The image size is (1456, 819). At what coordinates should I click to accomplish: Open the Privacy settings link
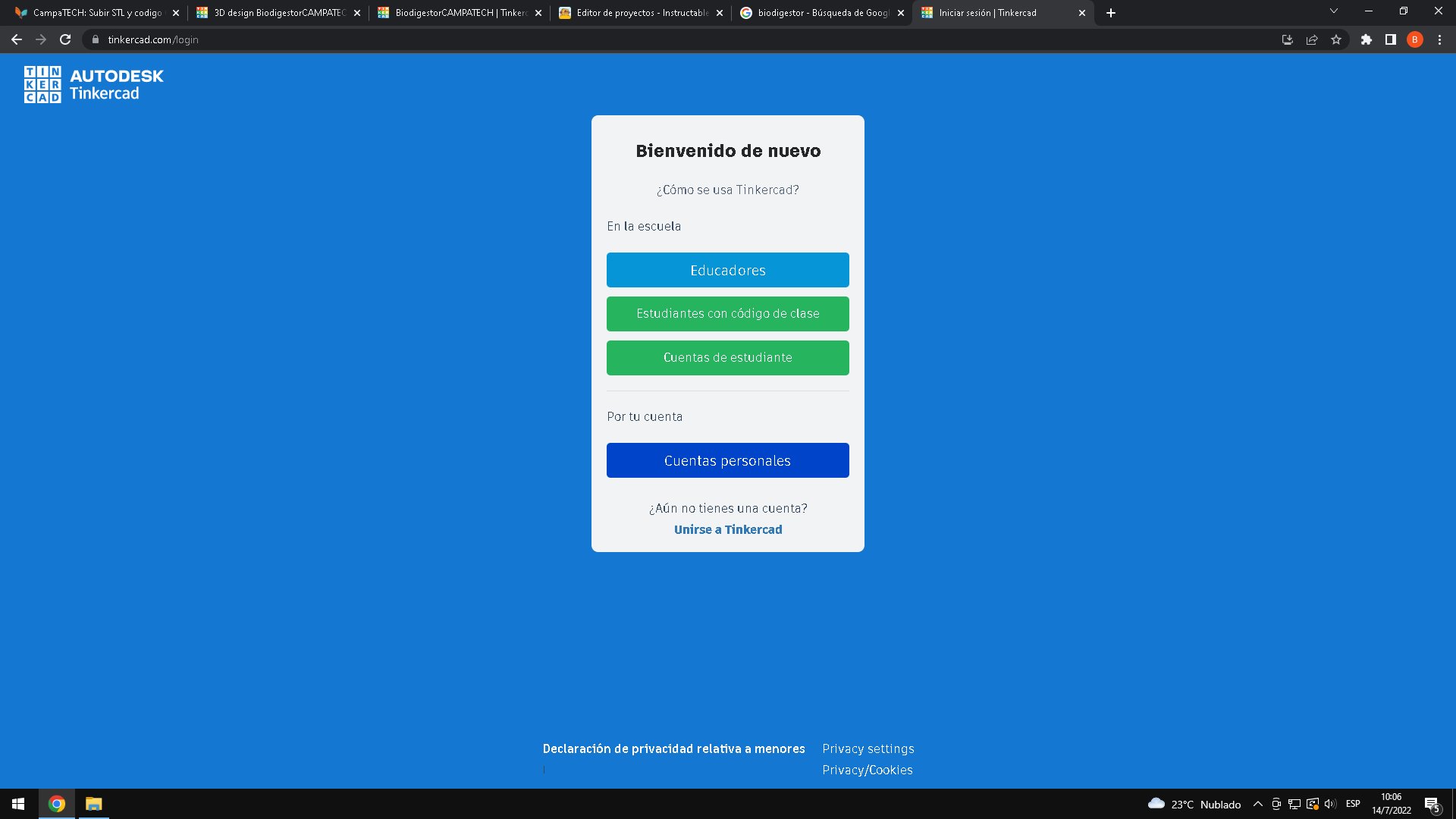[x=868, y=748]
